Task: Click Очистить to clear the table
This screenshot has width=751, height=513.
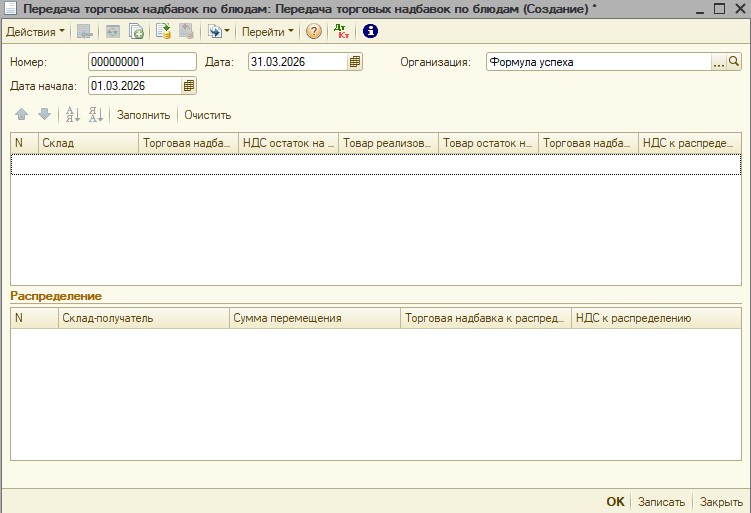Action: tap(207, 115)
